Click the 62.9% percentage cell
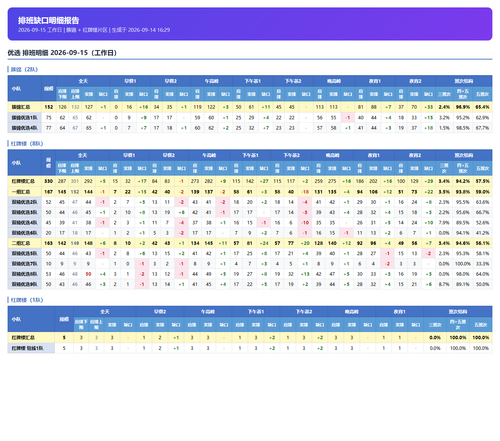The height and width of the screenshot is (441, 500). click(x=482, y=118)
